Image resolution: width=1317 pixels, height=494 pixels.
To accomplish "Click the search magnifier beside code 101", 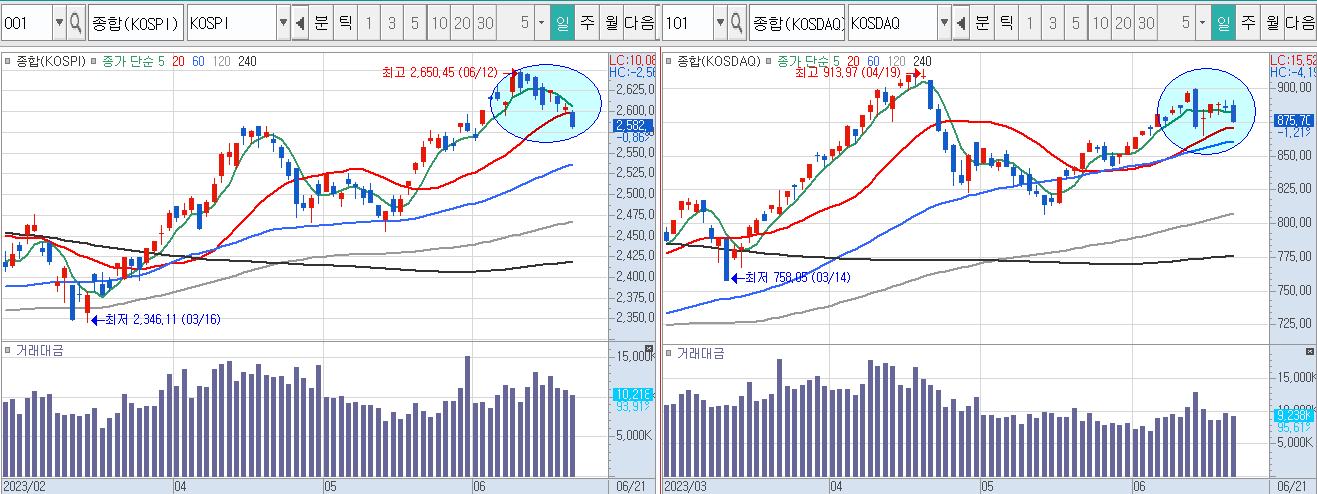I will coord(737,22).
